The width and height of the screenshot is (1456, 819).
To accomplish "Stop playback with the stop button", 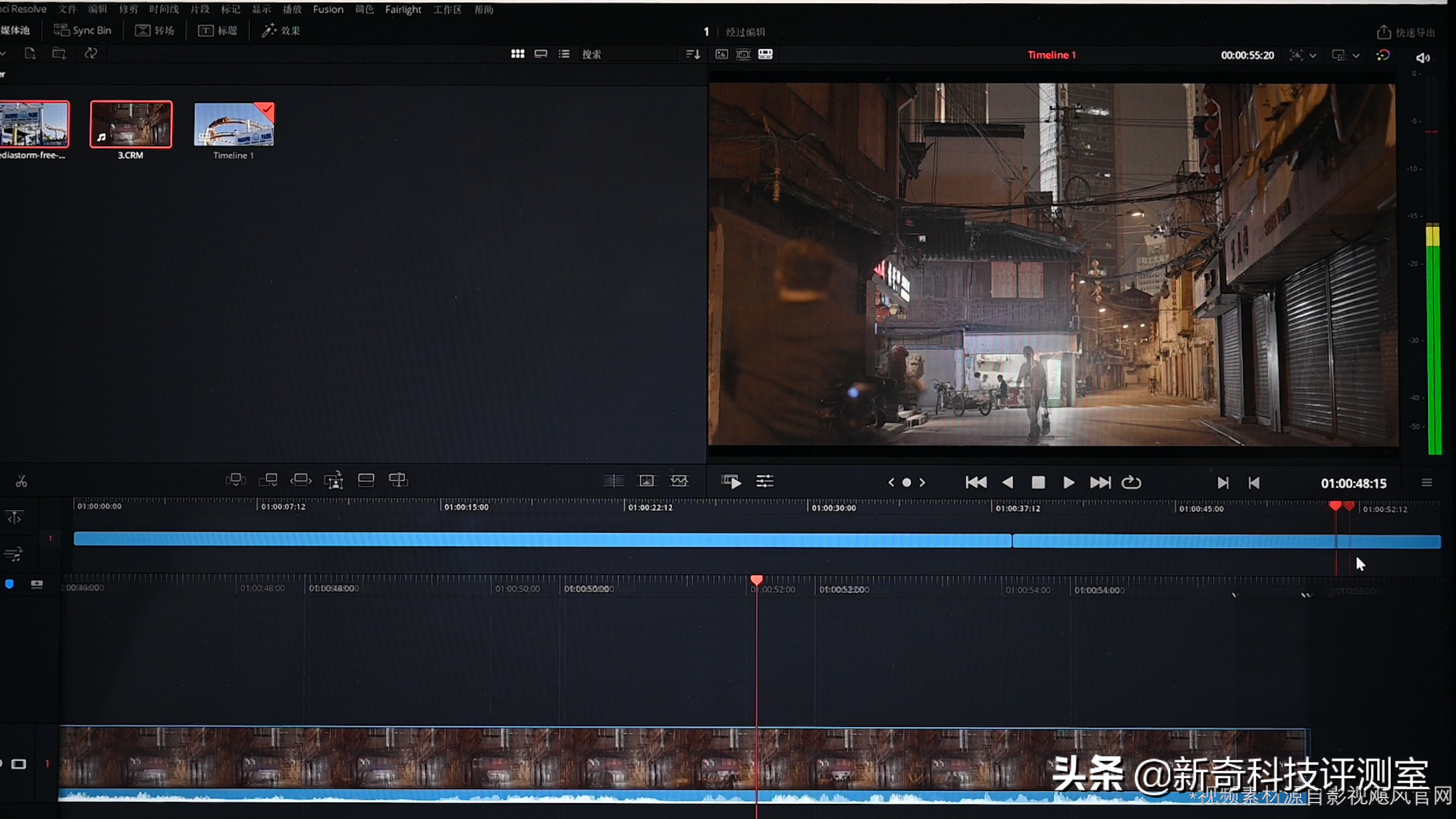I will 1038,482.
